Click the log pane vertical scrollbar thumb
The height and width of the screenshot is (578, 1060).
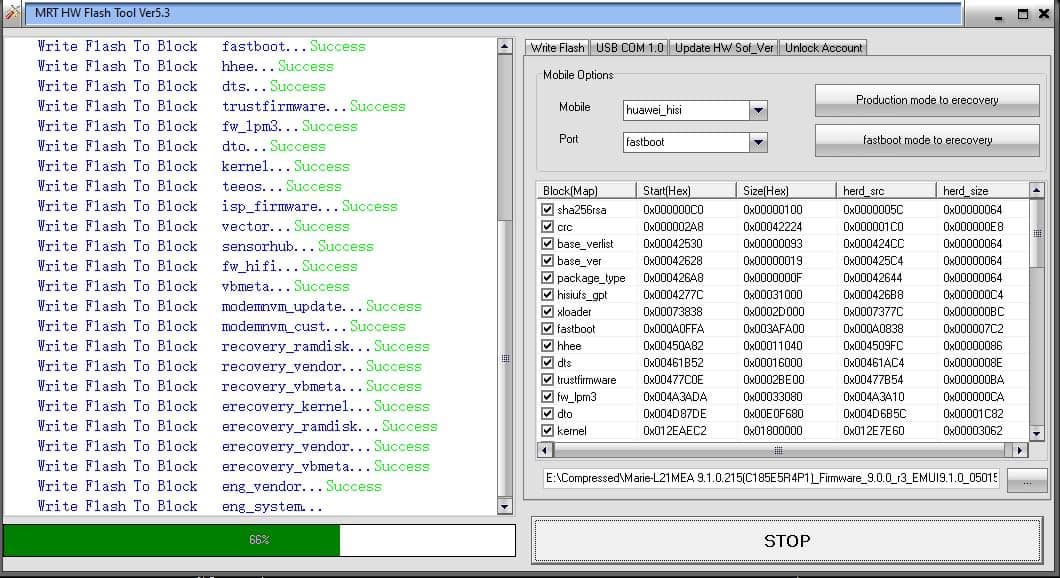click(504, 358)
